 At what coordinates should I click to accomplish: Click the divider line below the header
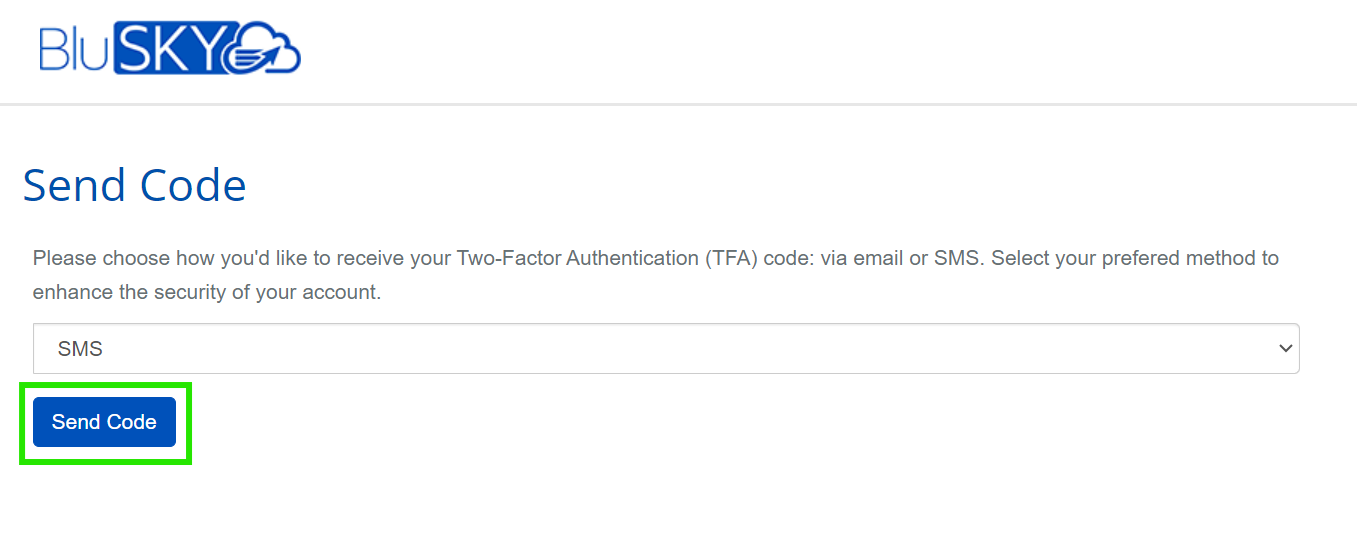[x=678, y=104]
